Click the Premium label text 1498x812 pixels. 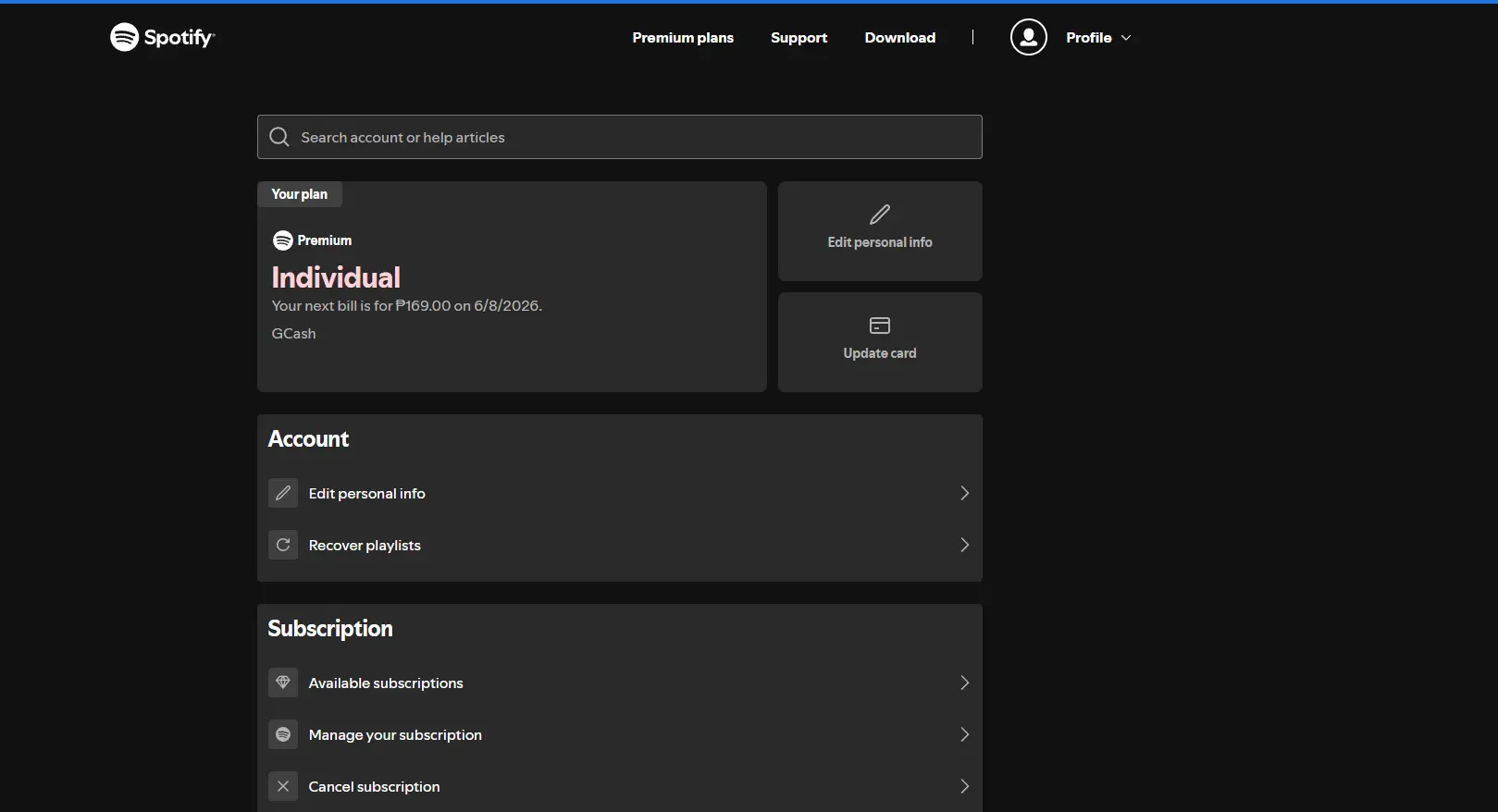click(325, 240)
